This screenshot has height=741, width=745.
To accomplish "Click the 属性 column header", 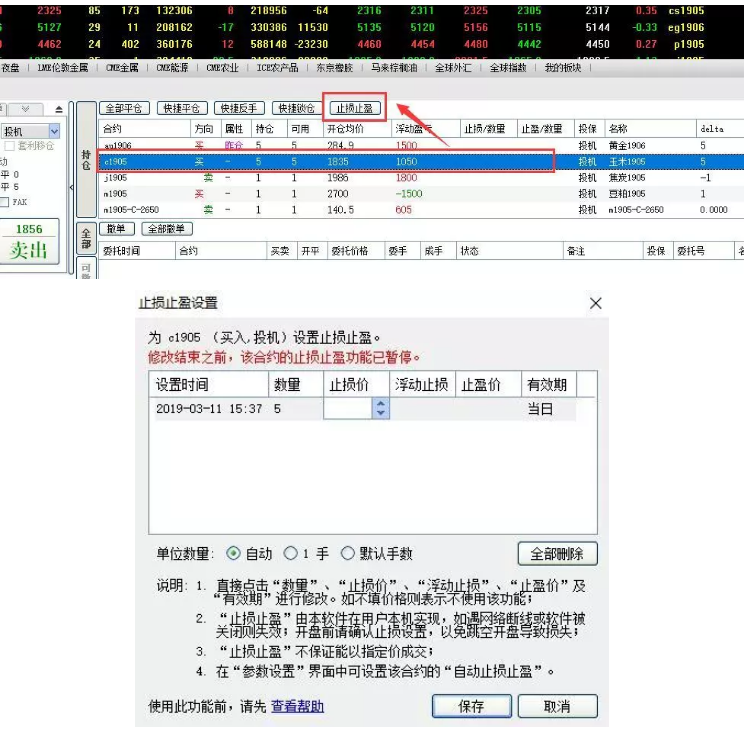I will click(234, 129).
